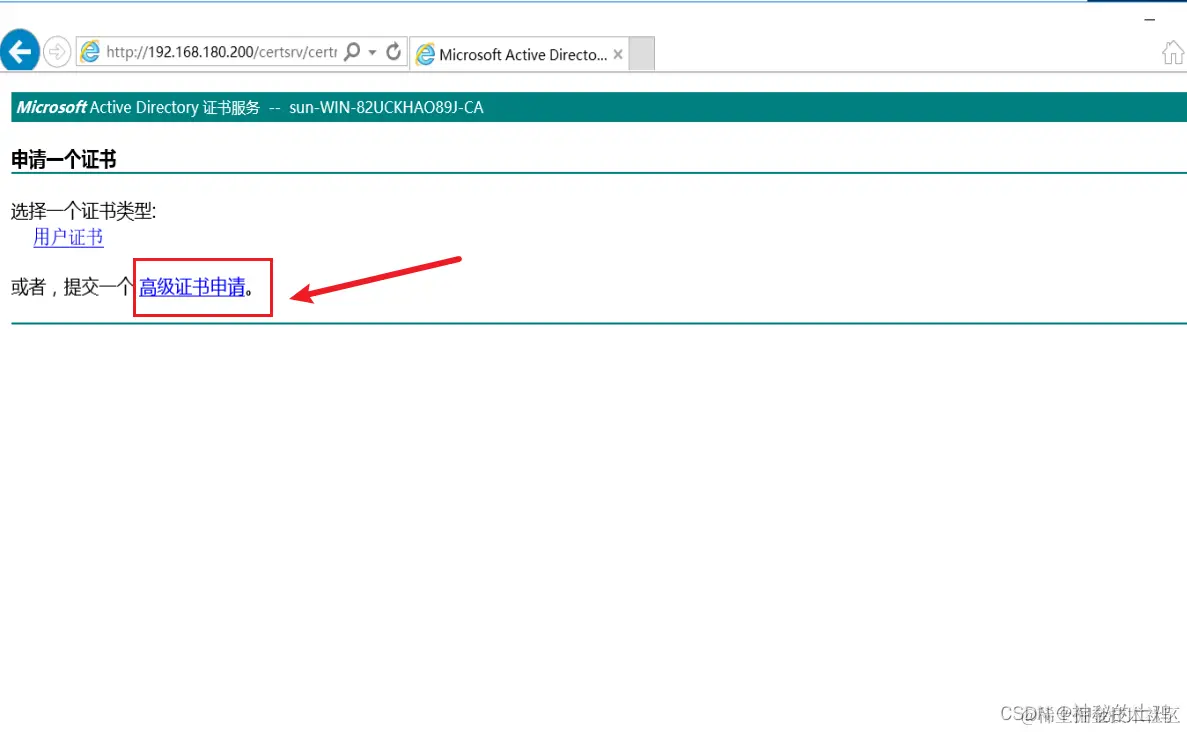The width and height of the screenshot is (1187, 732).
Task: Select the Microsoft Active Directory tab
Action: coord(519,54)
